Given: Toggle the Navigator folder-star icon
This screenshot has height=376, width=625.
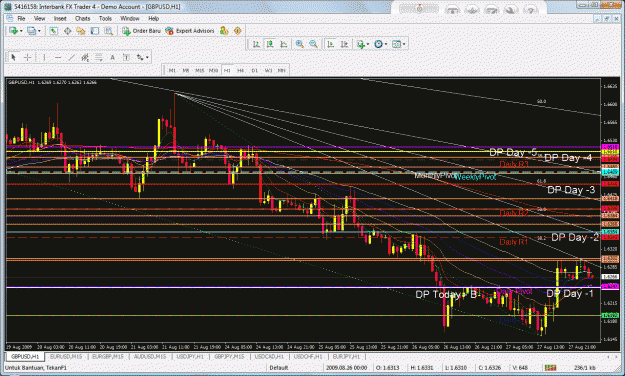Looking at the screenshot, I should tap(81, 31).
